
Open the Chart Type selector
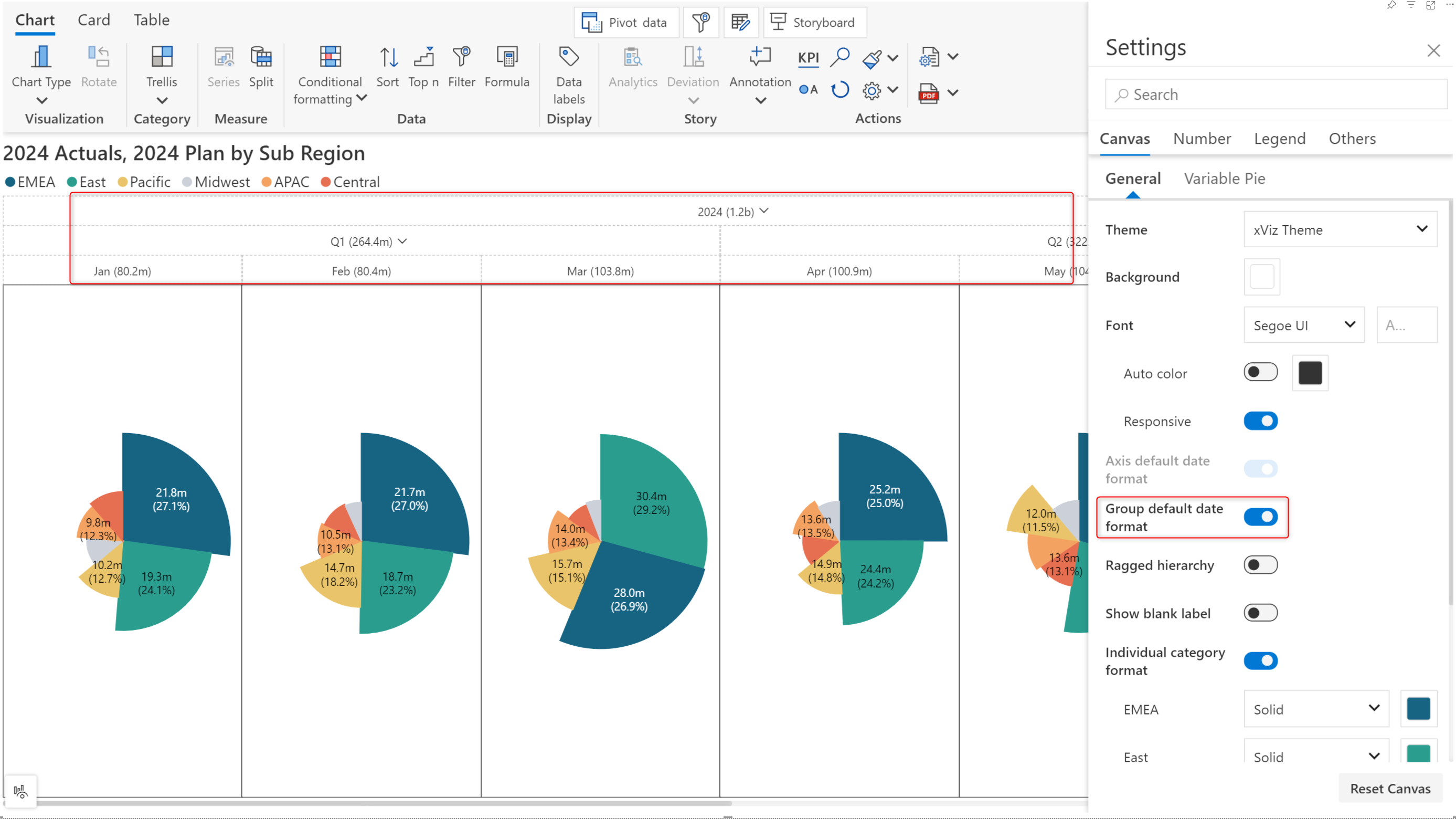(41, 74)
